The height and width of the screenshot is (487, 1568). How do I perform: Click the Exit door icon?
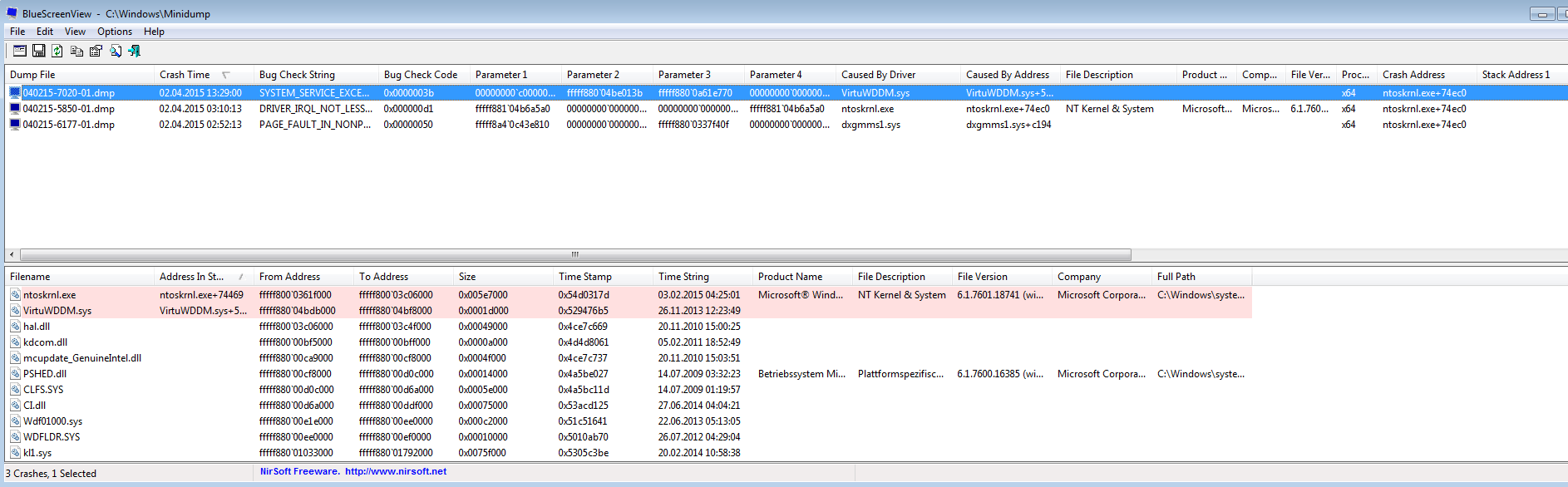134,51
